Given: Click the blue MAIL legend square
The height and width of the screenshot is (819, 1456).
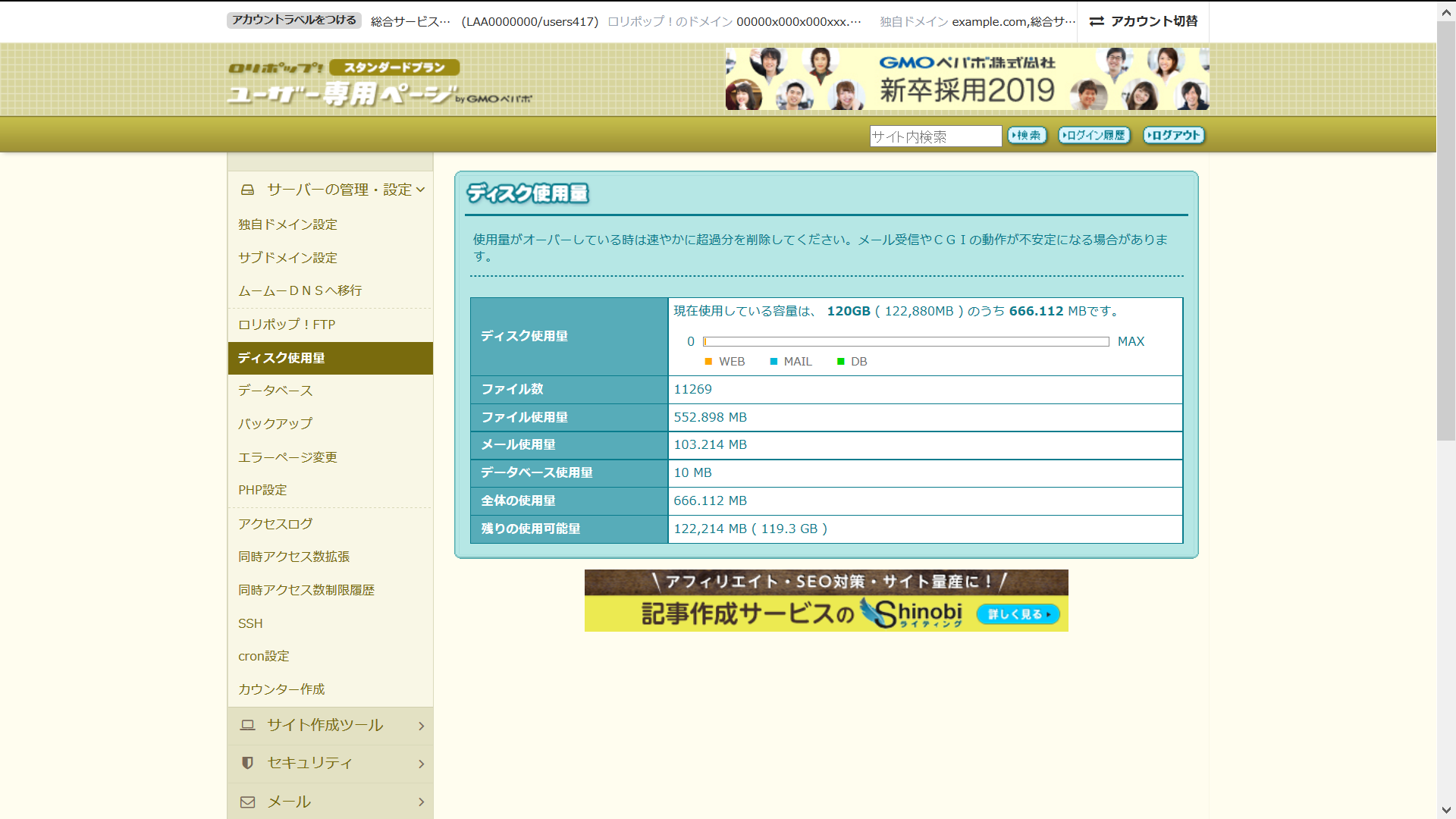Looking at the screenshot, I should pyautogui.click(x=773, y=362).
